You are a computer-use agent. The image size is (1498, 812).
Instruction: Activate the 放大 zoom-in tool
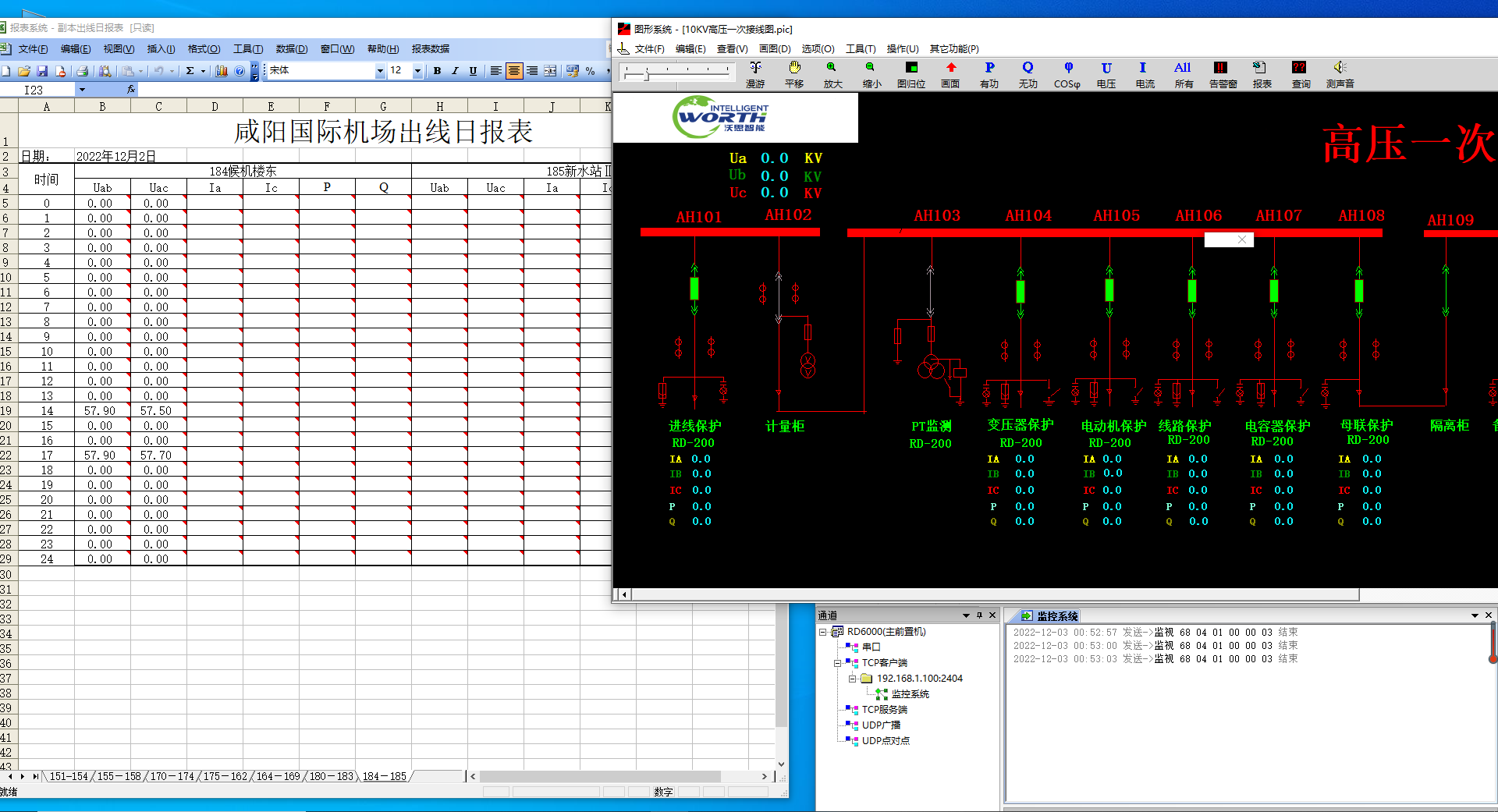tap(832, 74)
